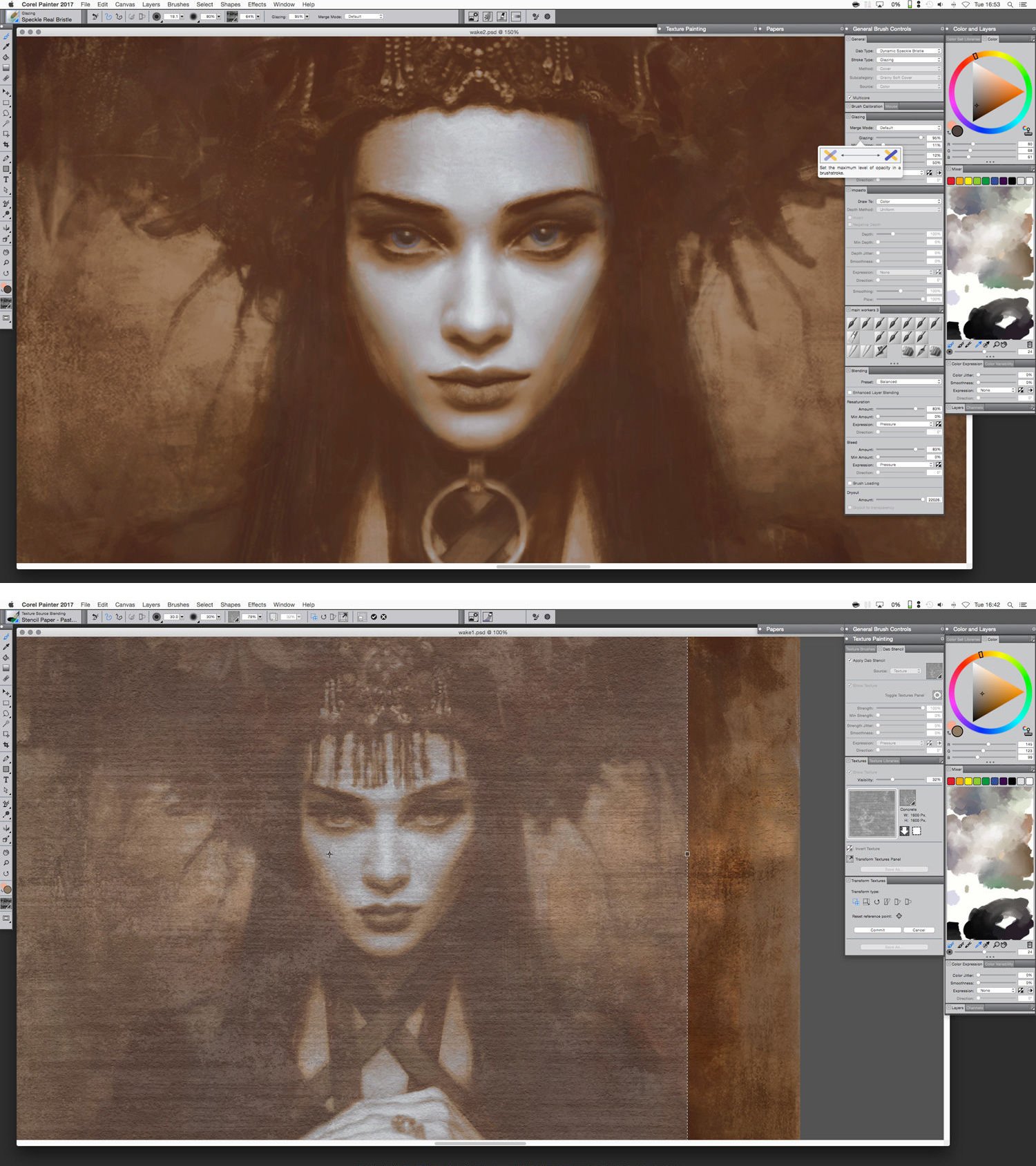
Task: Click Concrete texture large preview thumbnail
Action: pos(872,813)
